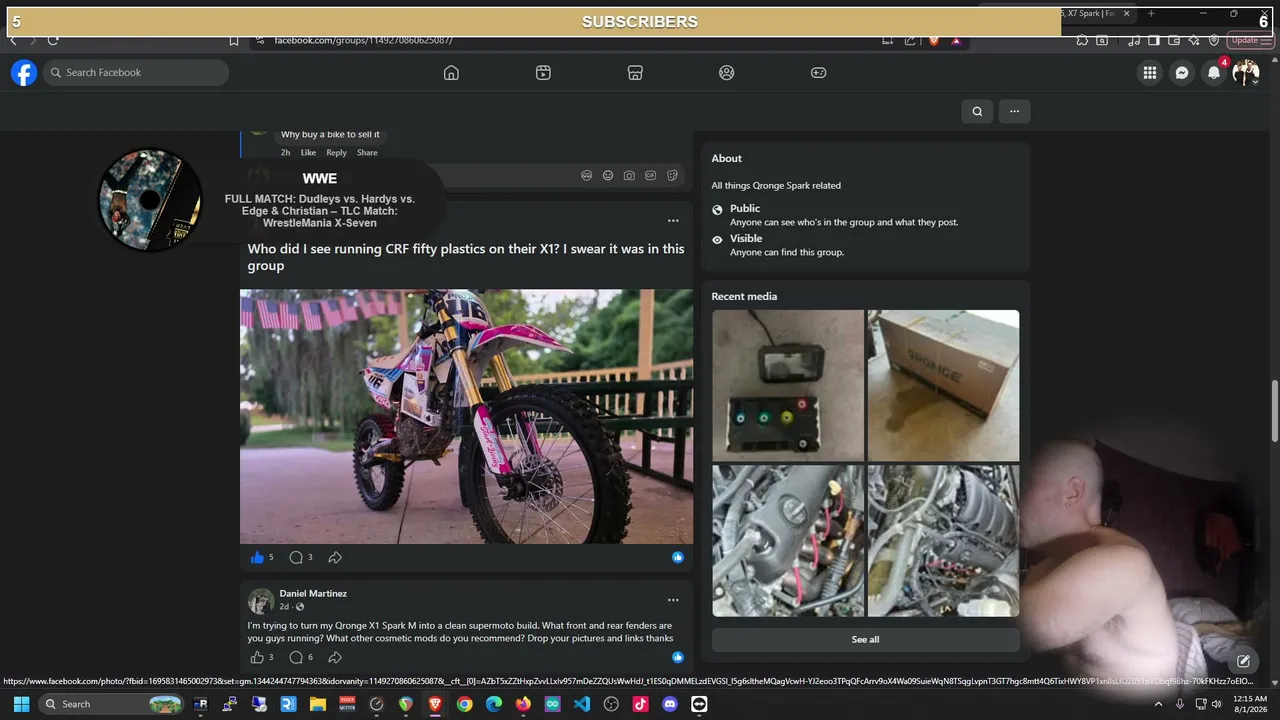Reload the page in the browser

53,40
